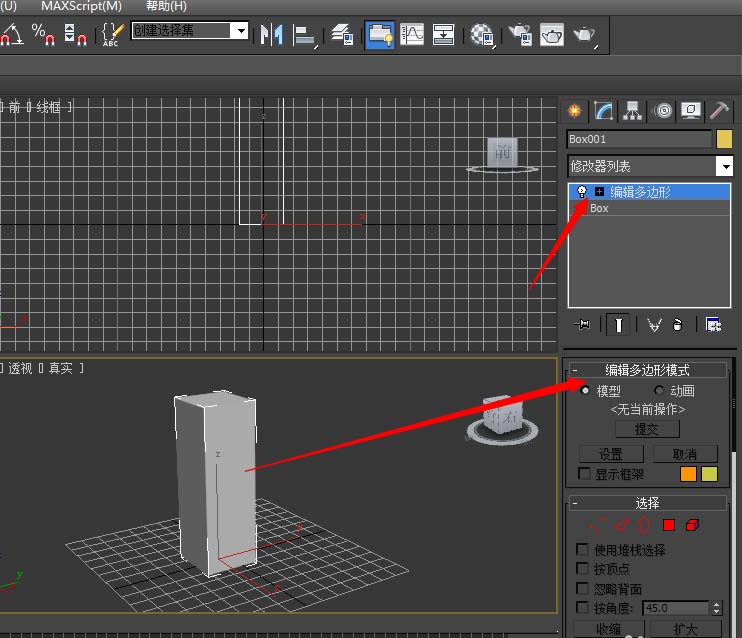The image size is (742, 638).
Task: Open the Create command panel tab
Action: click(574, 111)
